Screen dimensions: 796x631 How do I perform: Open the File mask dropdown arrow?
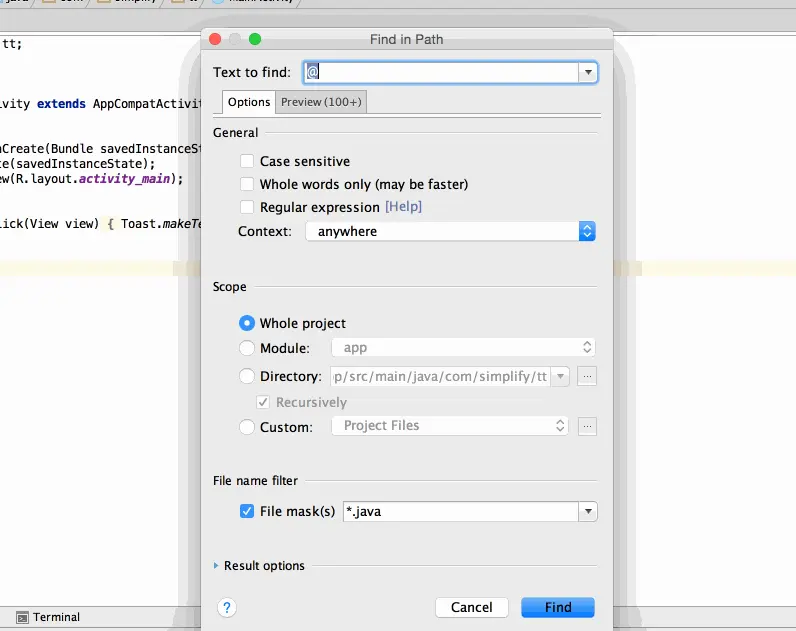click(x=588, y=511)
